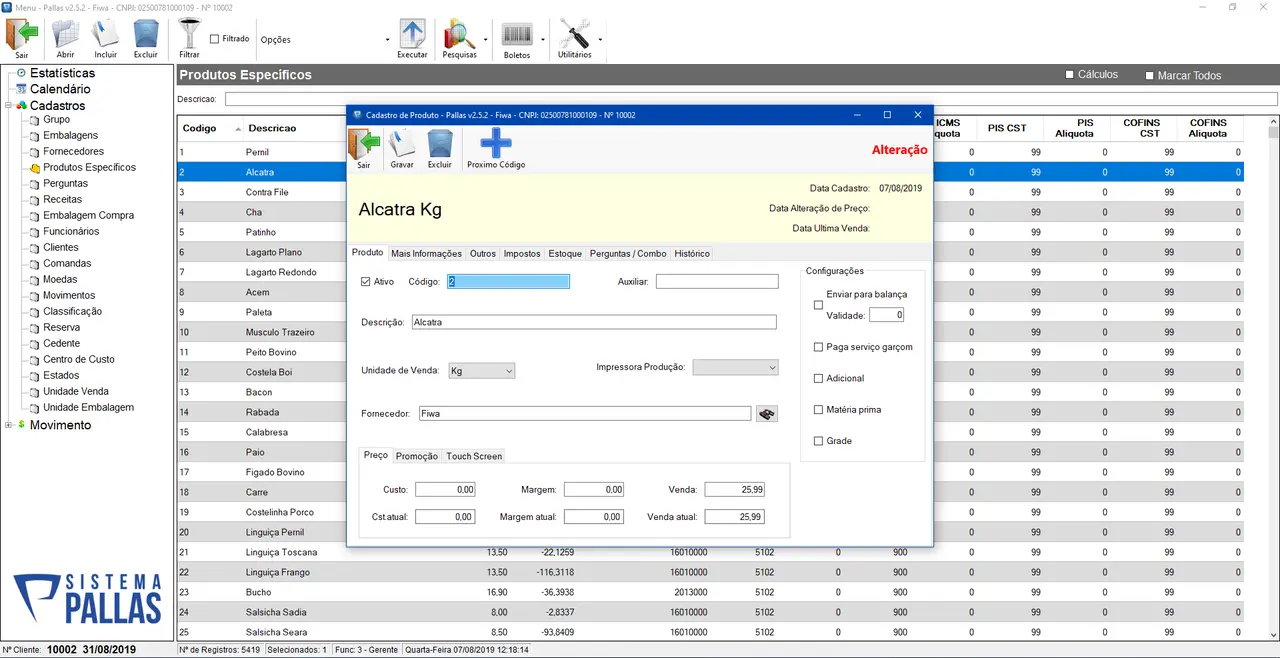The height and width of the screenshot is (658, 1280).
Task: Switch to the Impostos tab
Action: 522,254
